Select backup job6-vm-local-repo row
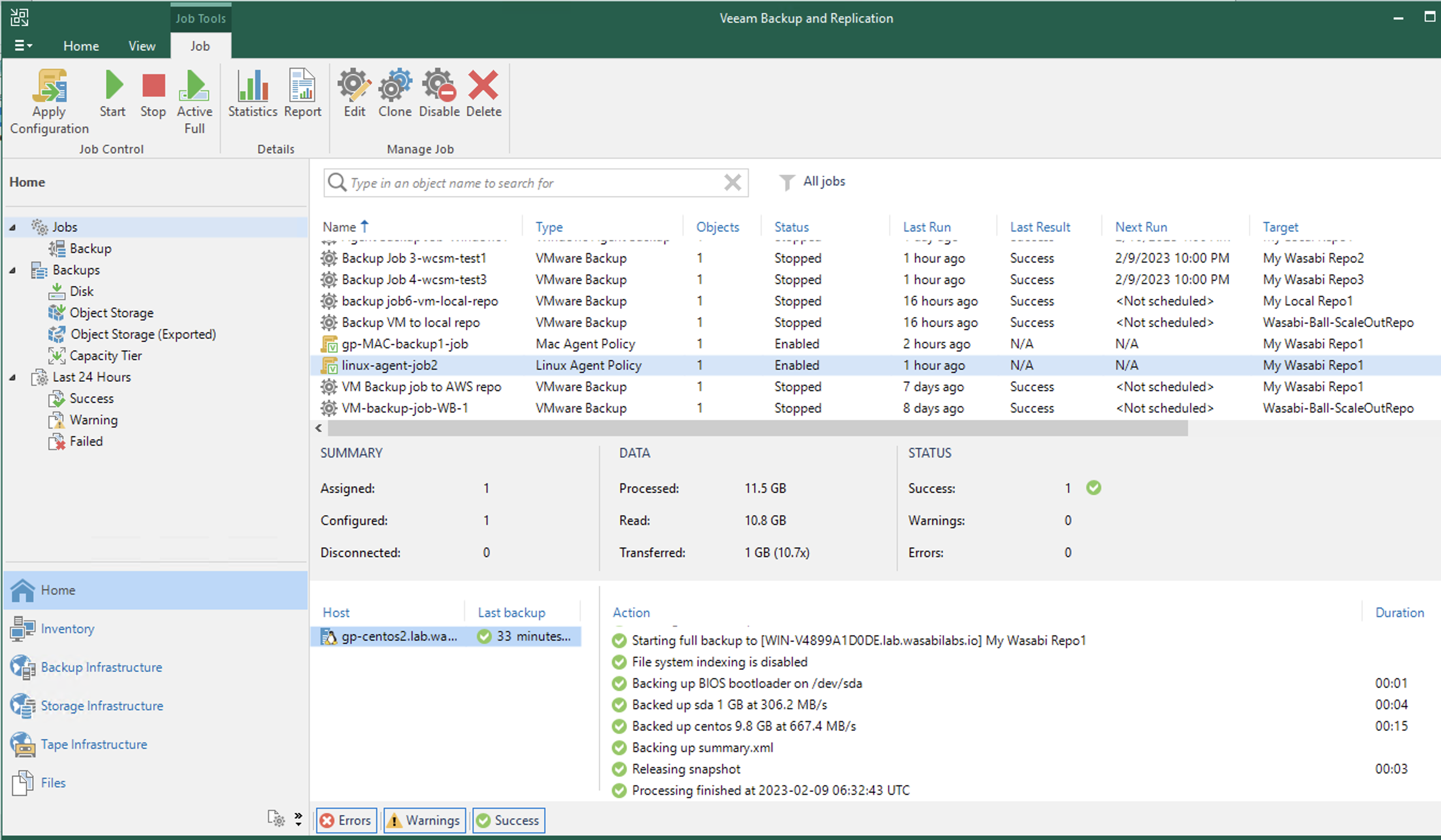Image resolution: width=1441 pixels, height=840 pixels. click(875, 302)
